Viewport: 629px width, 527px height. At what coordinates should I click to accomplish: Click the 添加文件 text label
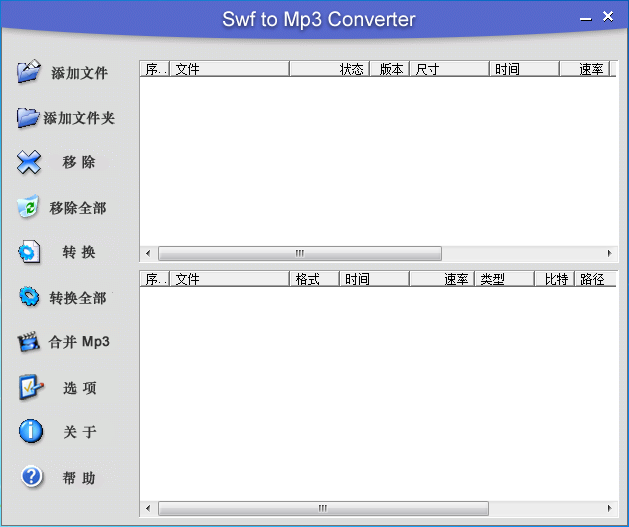click(x=79, y=73)
